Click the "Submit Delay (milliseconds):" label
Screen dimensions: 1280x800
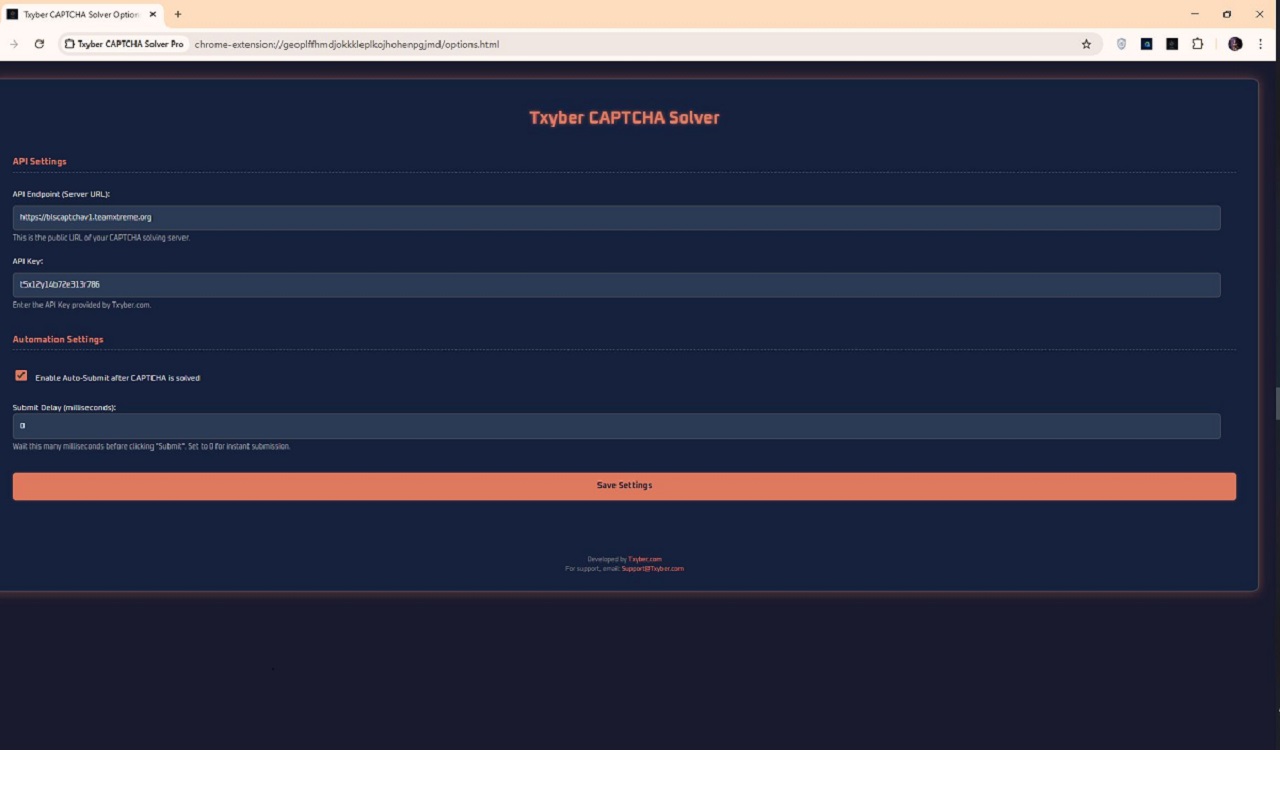coord(64,408)
